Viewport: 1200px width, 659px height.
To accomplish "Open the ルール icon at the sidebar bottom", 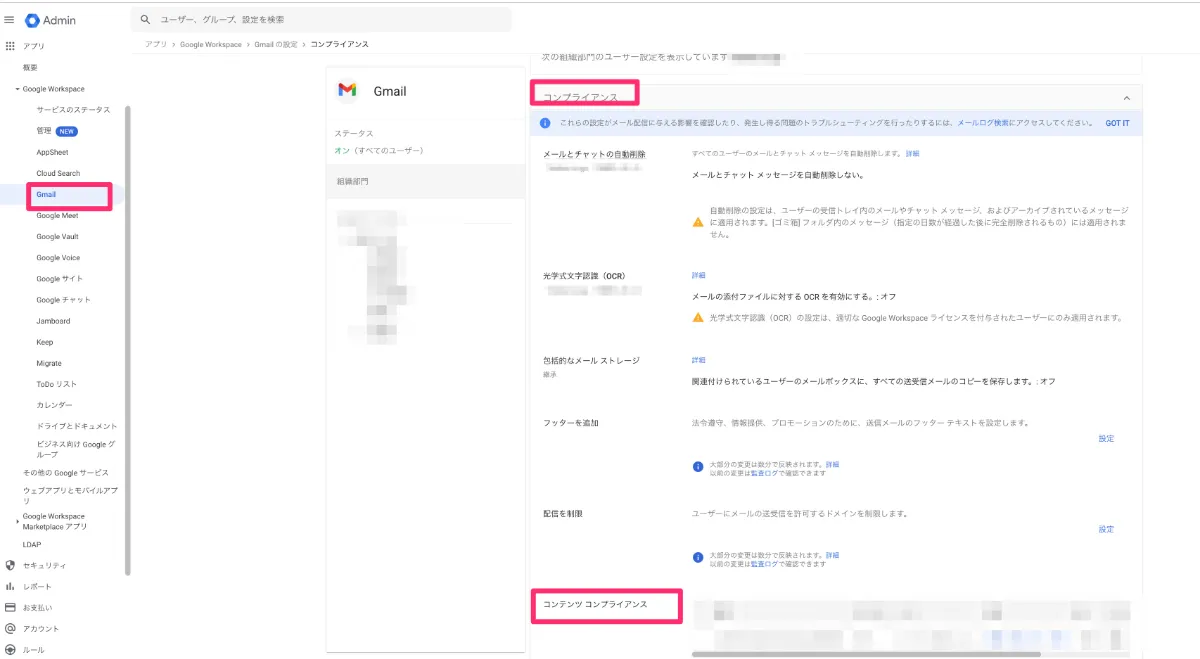I will click(10, 649).
